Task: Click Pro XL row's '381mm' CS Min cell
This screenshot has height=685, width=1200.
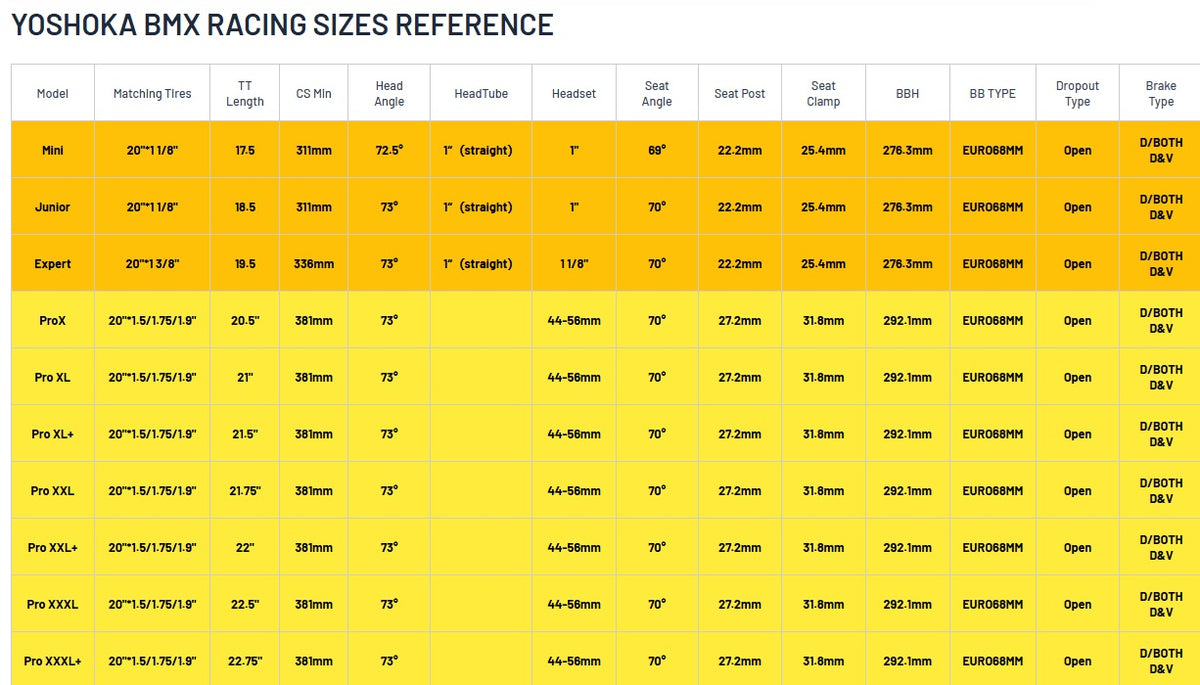Action: 314,377
